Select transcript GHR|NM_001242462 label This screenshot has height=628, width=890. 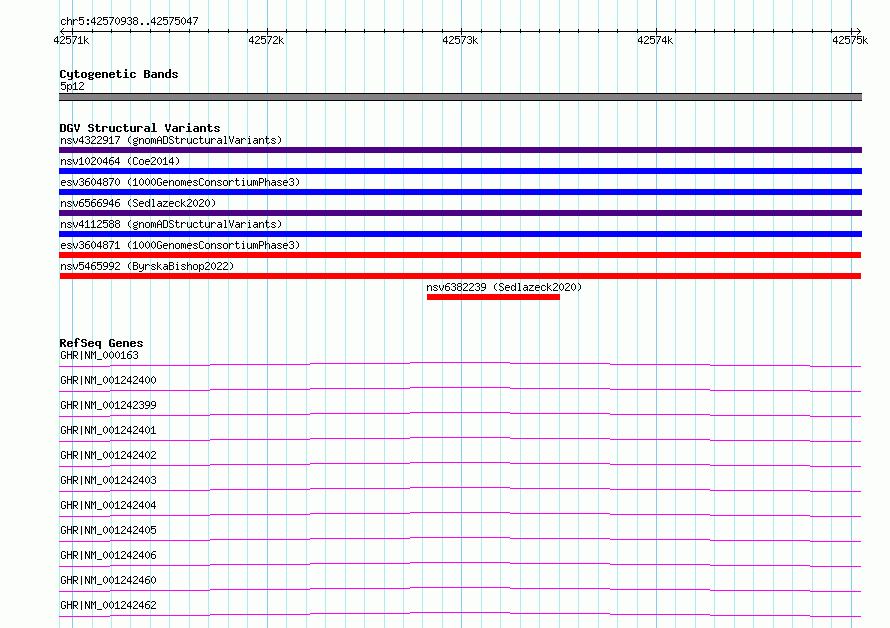(x=108, y=605)
